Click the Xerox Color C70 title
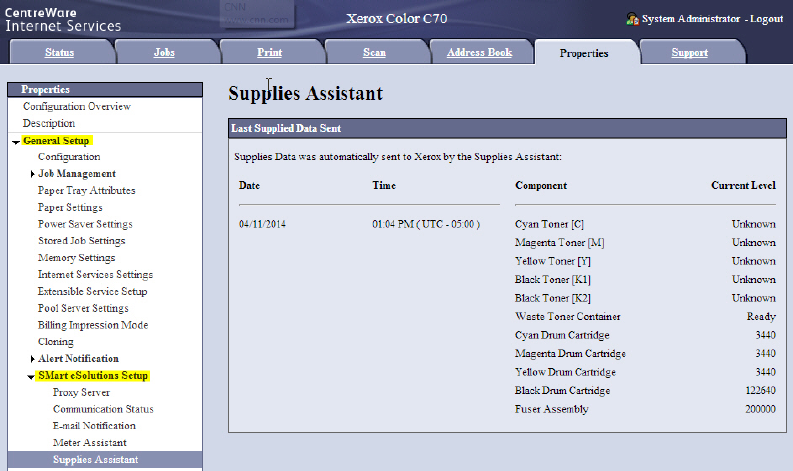This screenshot has width=793, height=471. tap(396, 19)
